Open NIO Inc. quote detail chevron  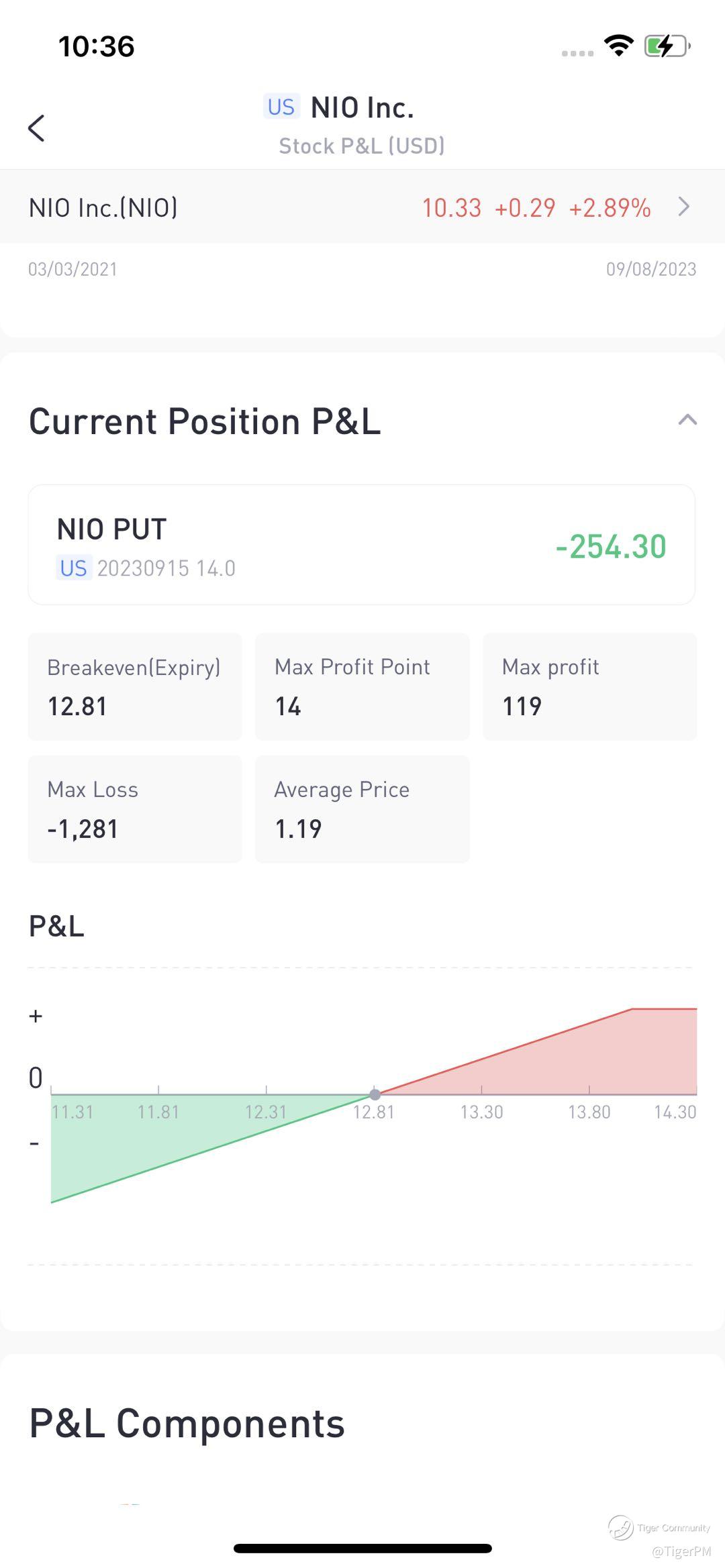pyautogui.click(x=683, y=207)
